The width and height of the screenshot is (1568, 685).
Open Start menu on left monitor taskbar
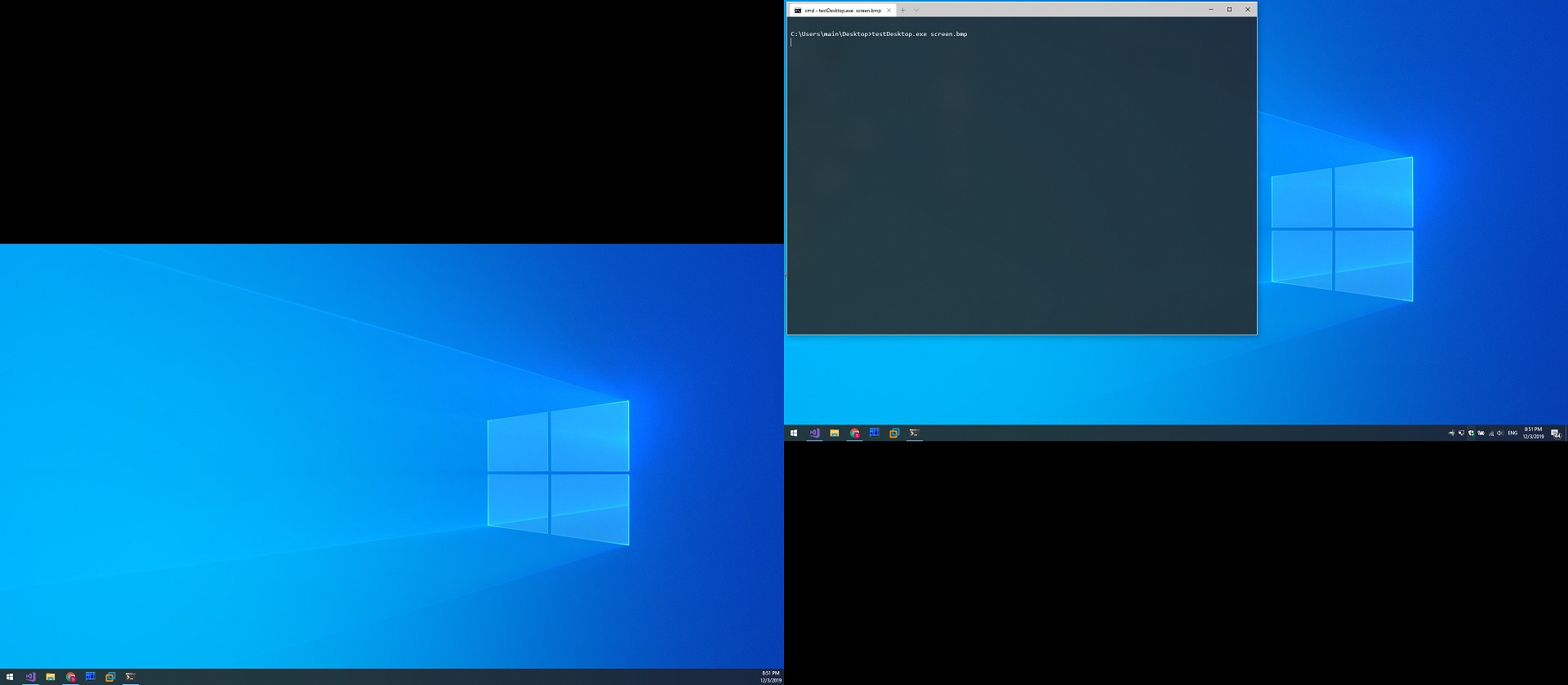(x=10, y=677)
